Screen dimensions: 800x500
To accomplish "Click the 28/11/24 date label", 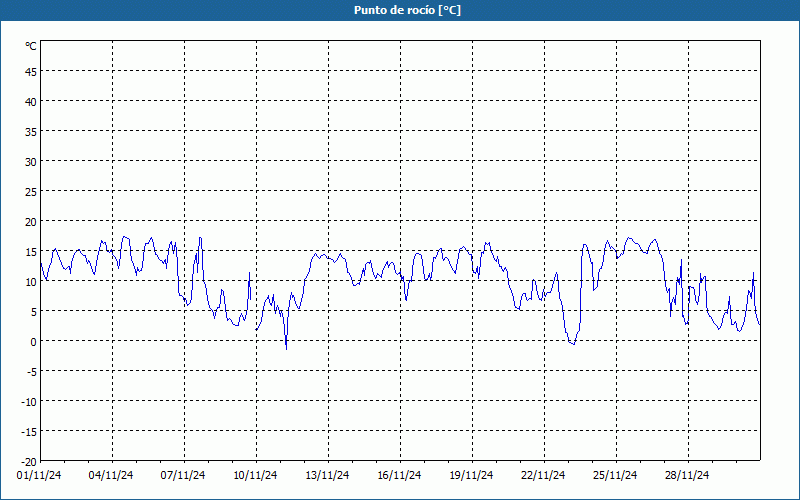I will pyautogui.click(x=687, y=476).
